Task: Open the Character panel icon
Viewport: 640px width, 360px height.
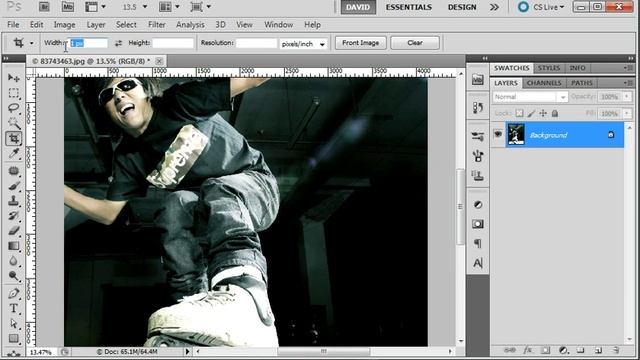Action: click(x=478, y=263)
